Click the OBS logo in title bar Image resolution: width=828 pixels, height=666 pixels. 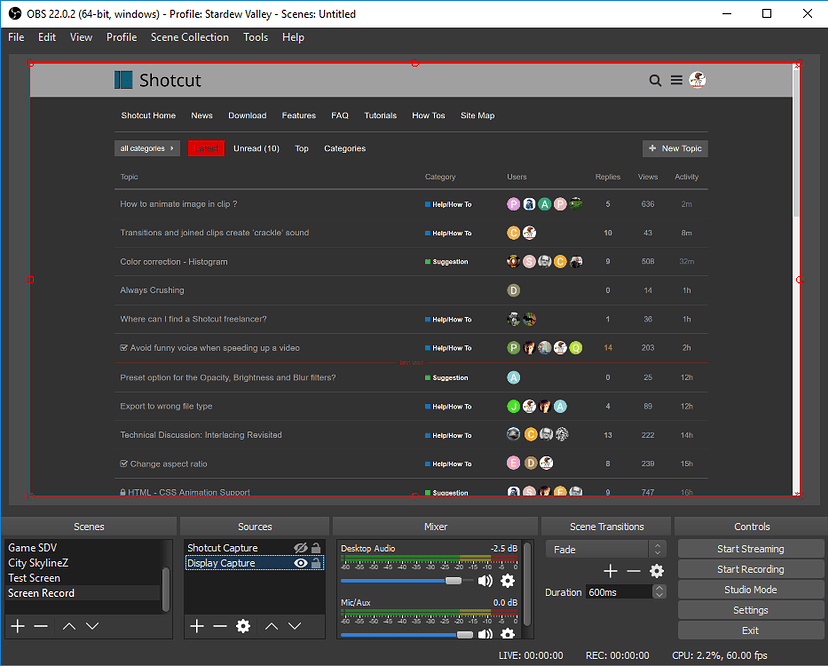coord(15,14)
